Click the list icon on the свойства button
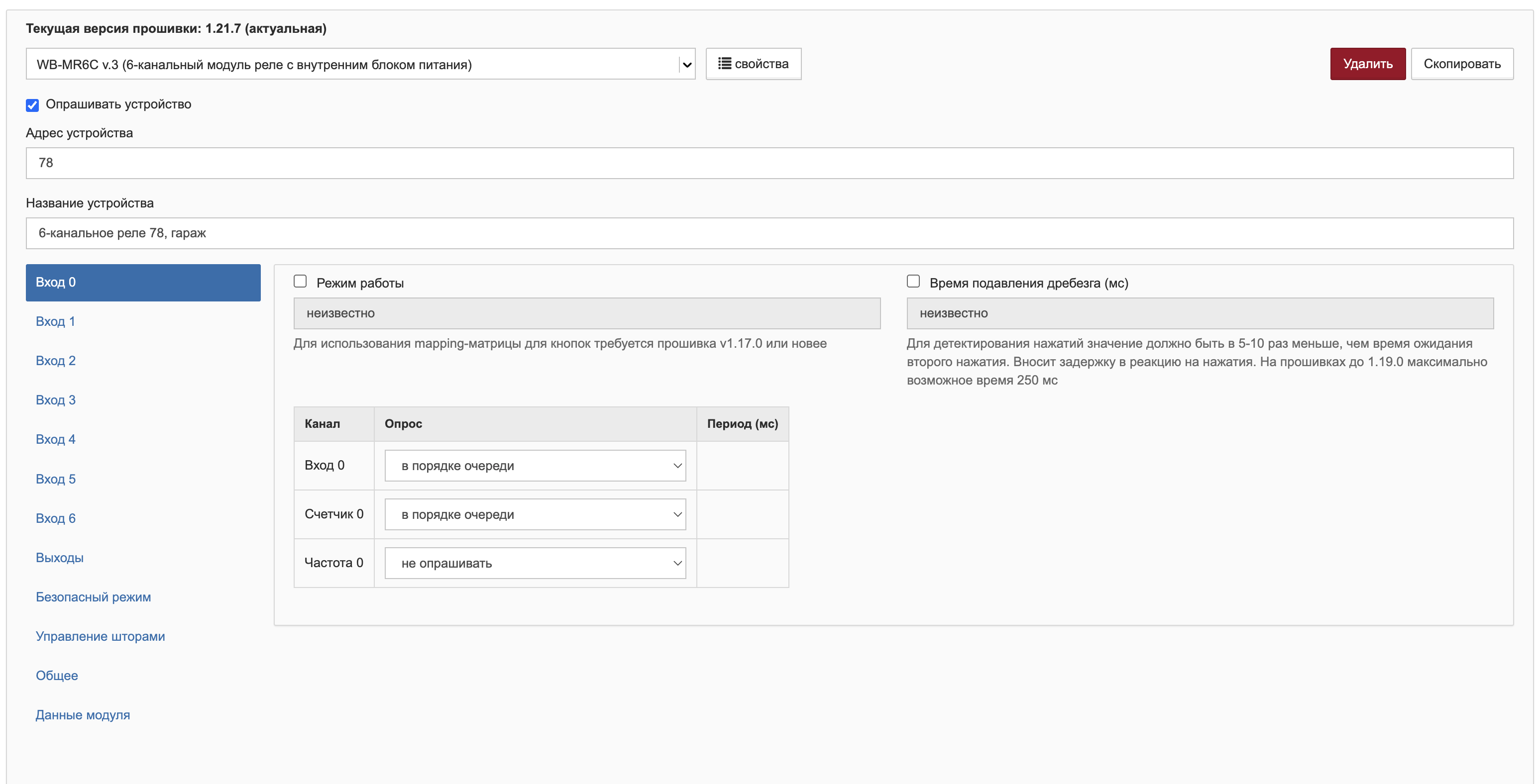The height and width of the screenshot is (784, 1537). pos(724,64)
